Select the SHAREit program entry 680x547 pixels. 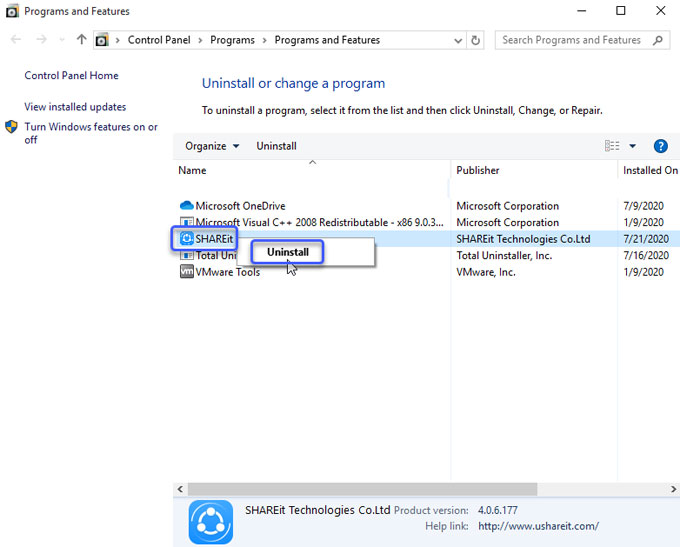tap(214, 239)
